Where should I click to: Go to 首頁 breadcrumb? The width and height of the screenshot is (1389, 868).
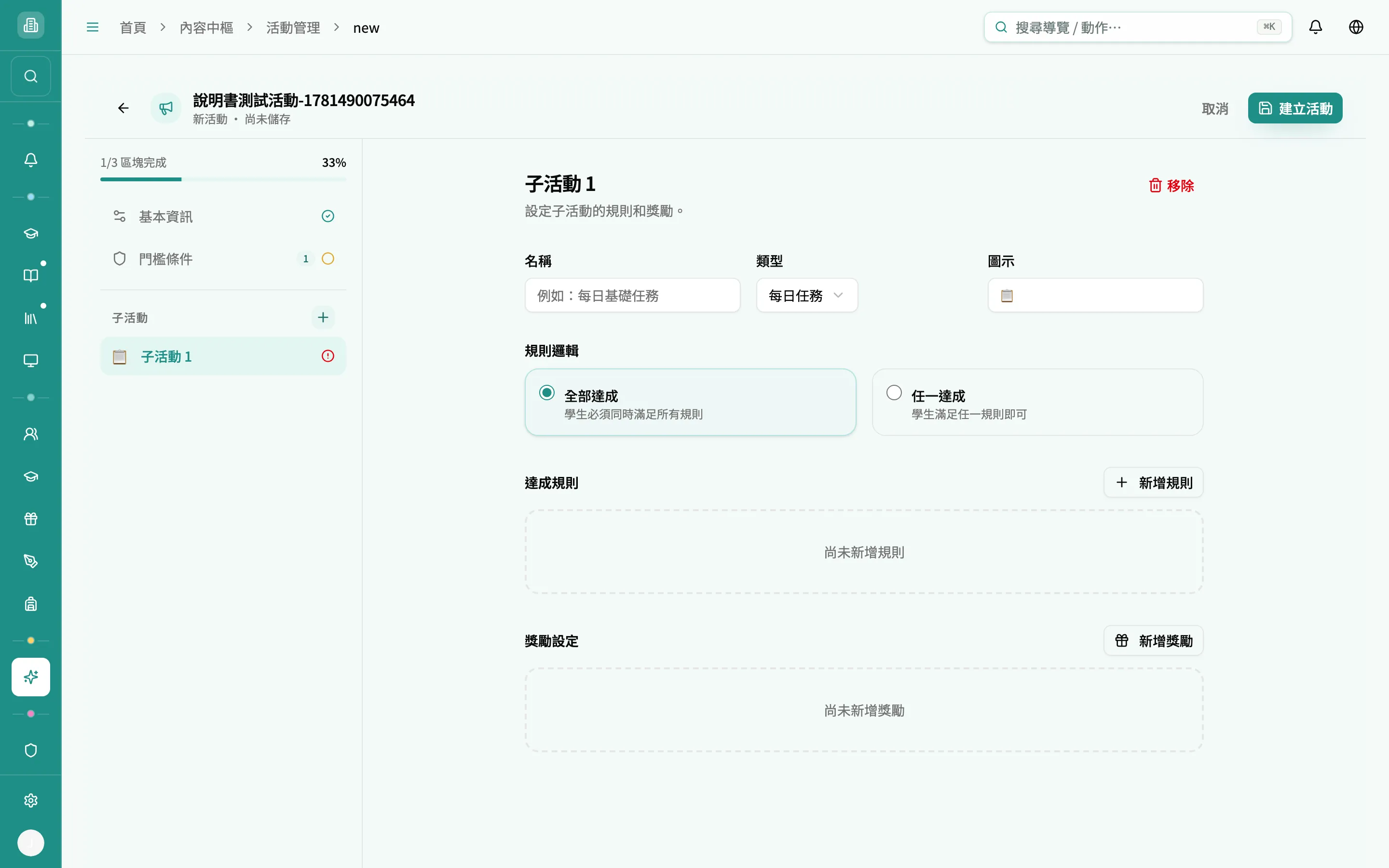[x=133, y=27]
